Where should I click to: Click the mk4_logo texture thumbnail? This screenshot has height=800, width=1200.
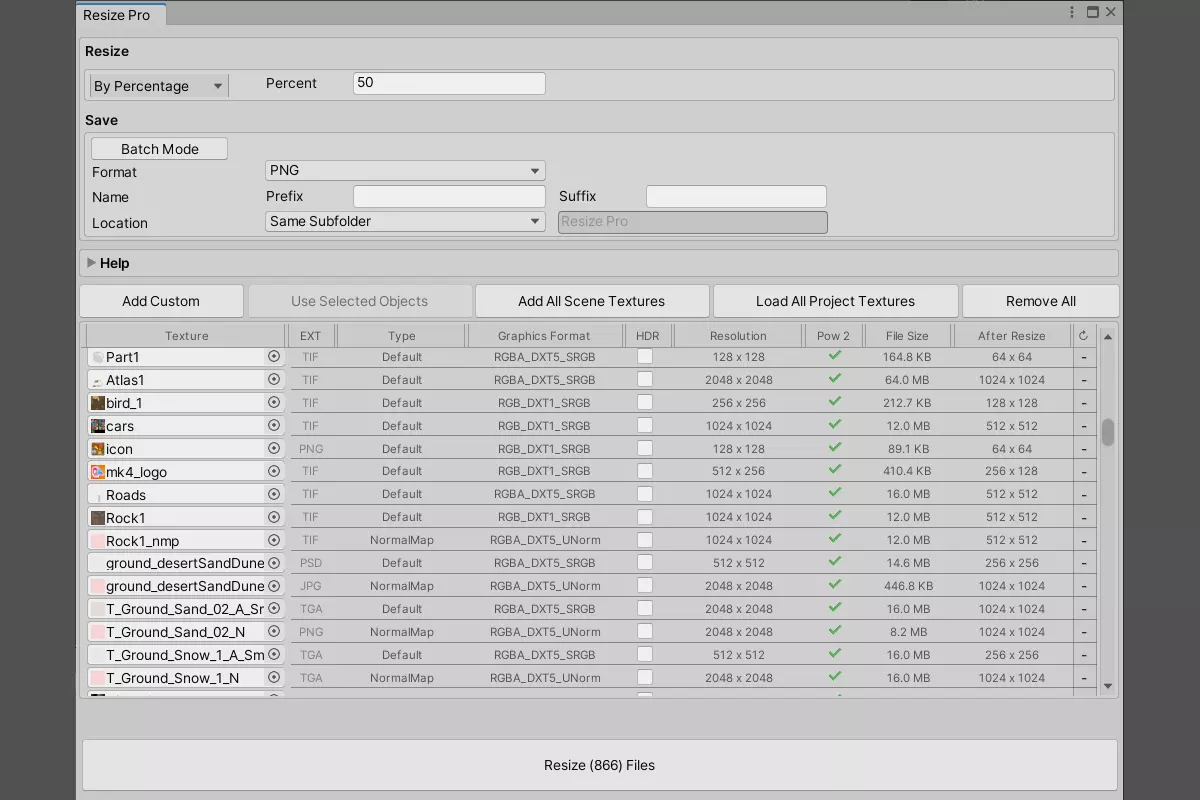click(97, 472)
